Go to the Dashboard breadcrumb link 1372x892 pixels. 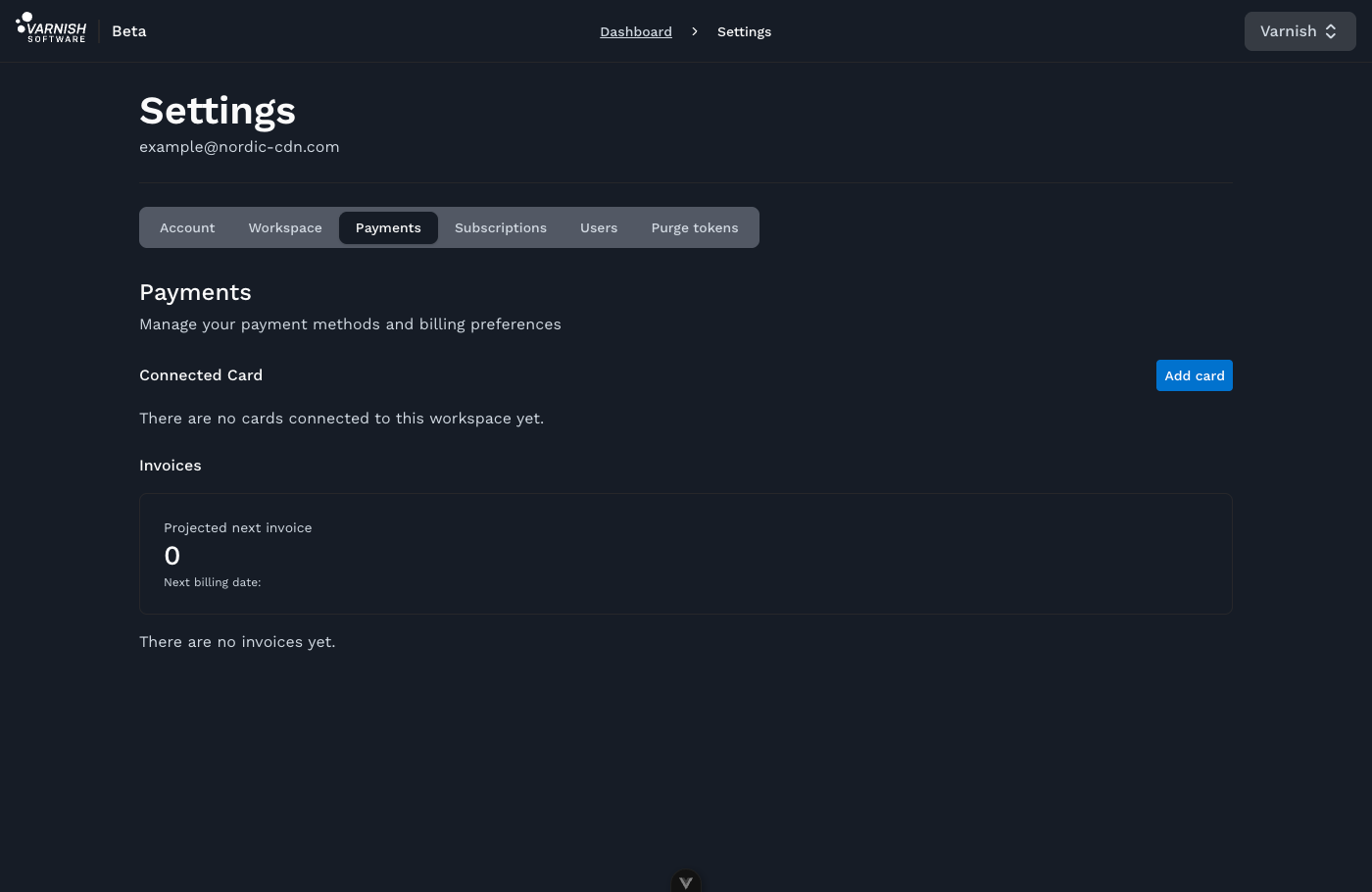636,31
